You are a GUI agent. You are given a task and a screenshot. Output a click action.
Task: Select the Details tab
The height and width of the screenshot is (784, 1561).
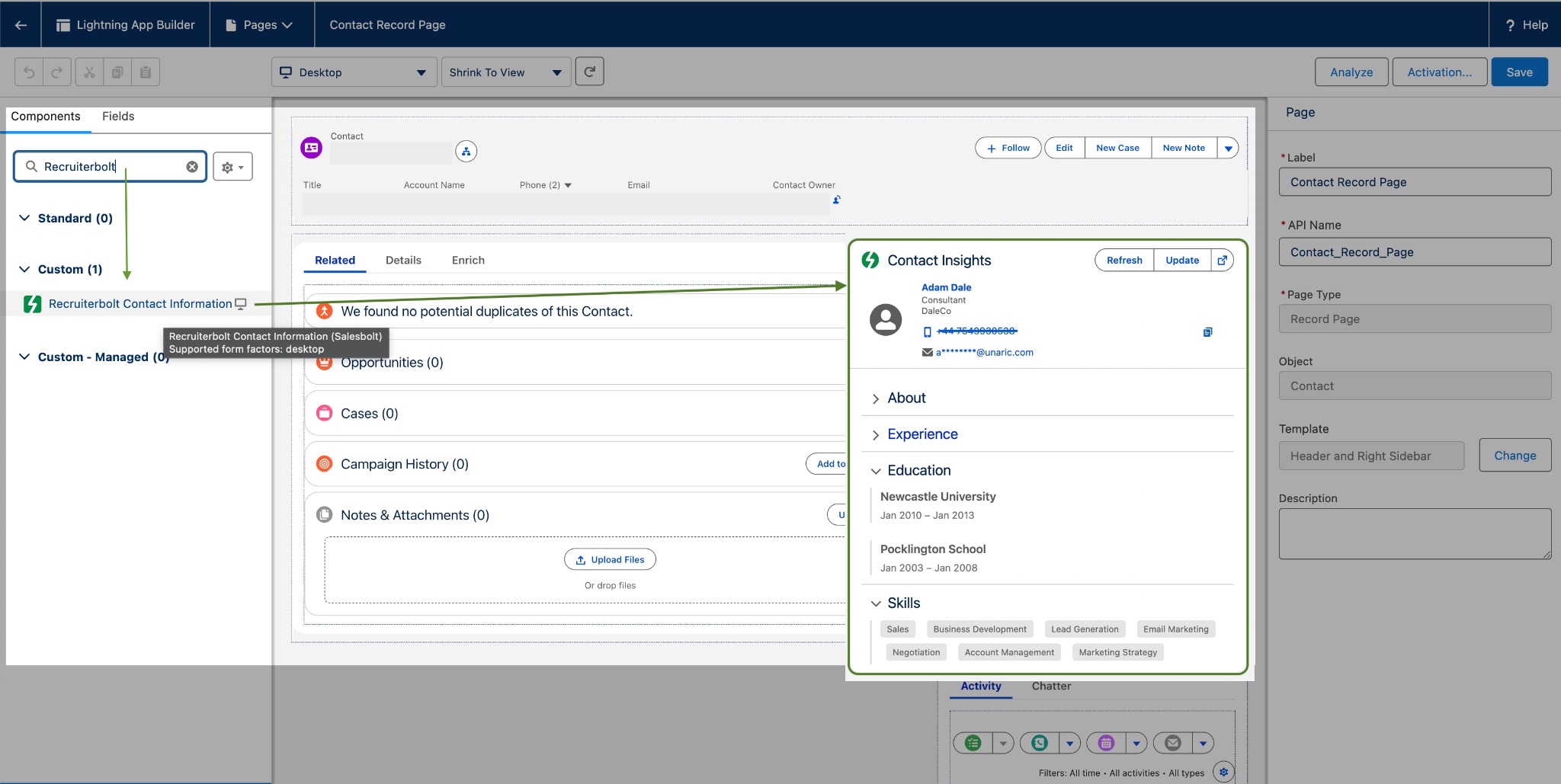coord(403,261)
